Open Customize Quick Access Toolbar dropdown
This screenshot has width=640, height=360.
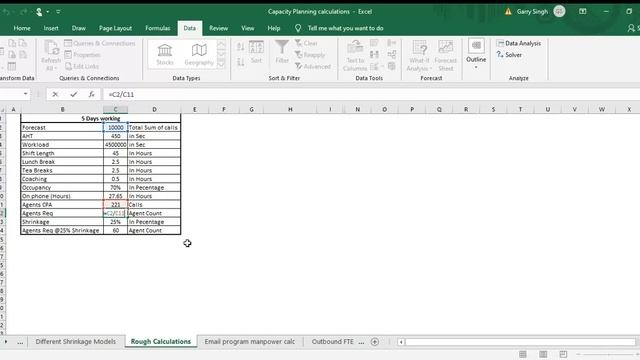pyautogui.click(x=58, y=12)
